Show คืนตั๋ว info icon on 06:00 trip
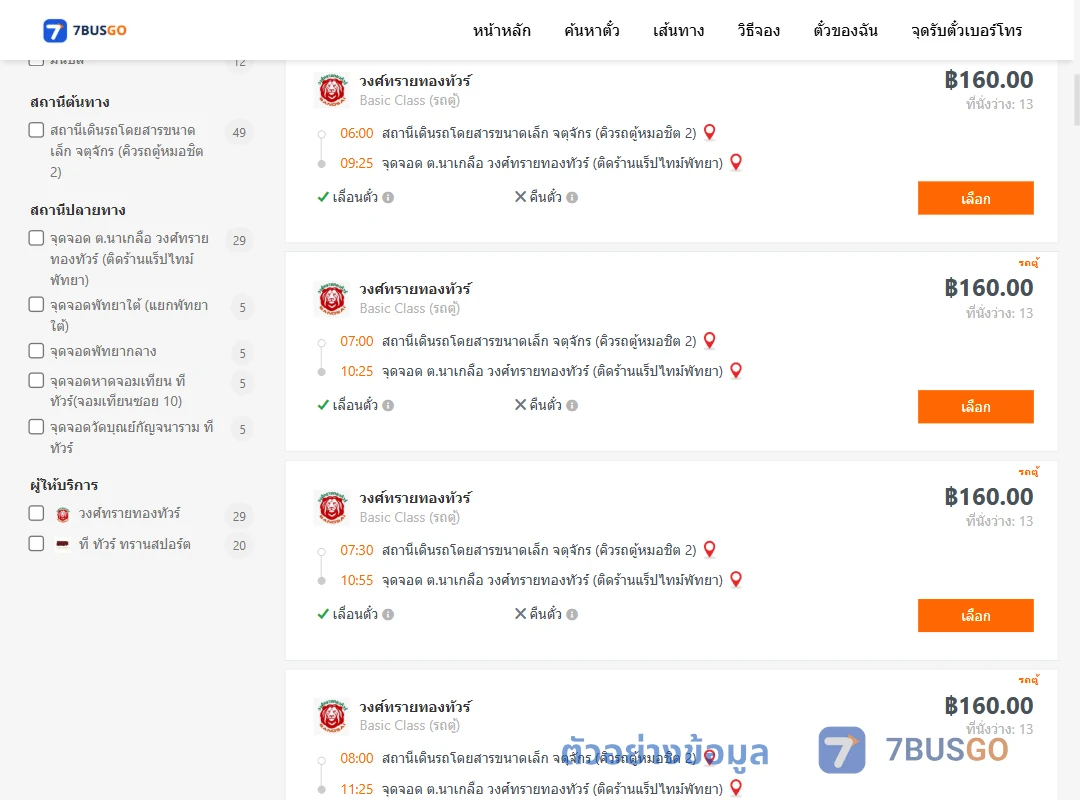This screenshot has width=1080, height=800. (572, 198)
